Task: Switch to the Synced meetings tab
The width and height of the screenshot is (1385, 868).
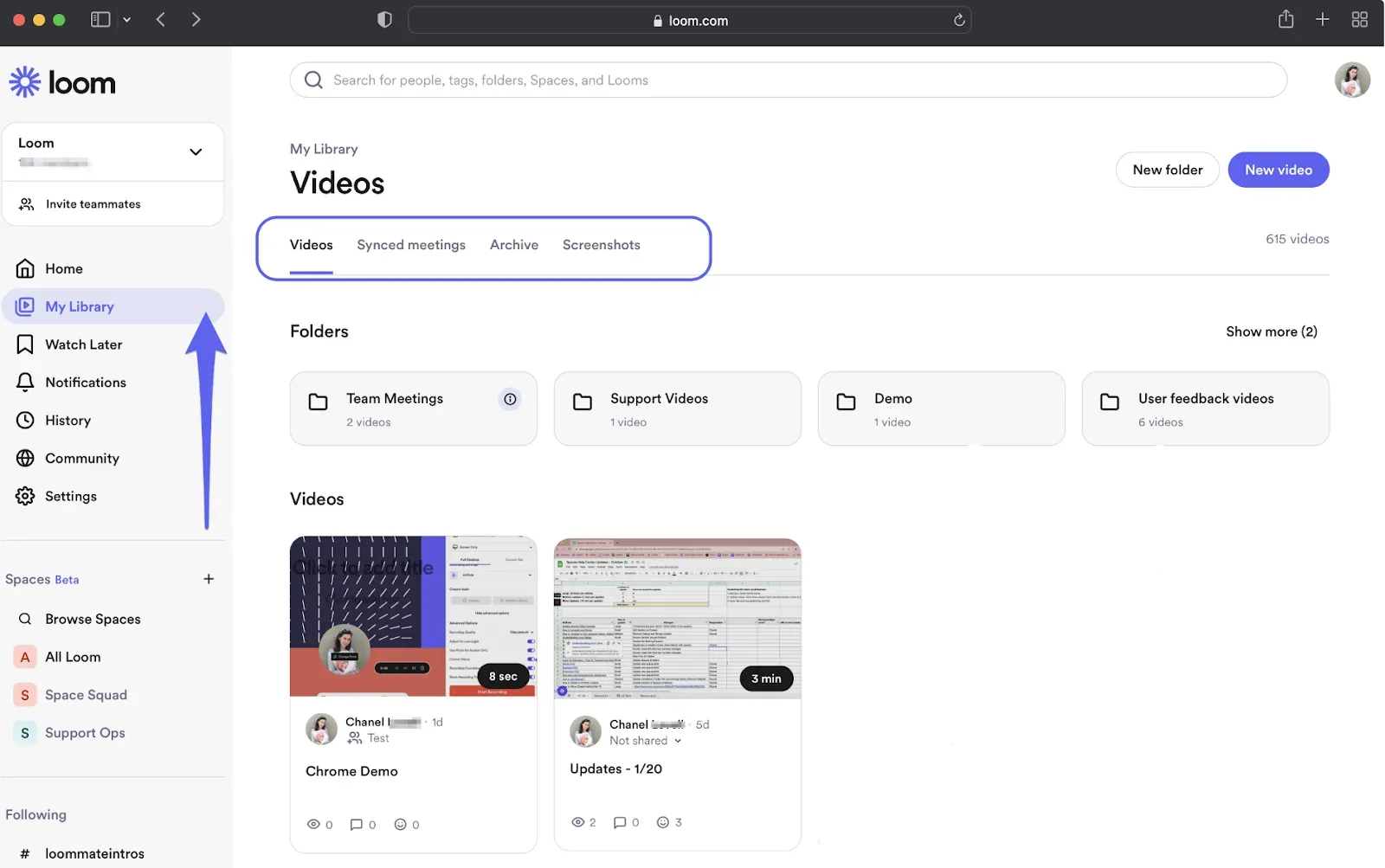Action: [411, 245]
